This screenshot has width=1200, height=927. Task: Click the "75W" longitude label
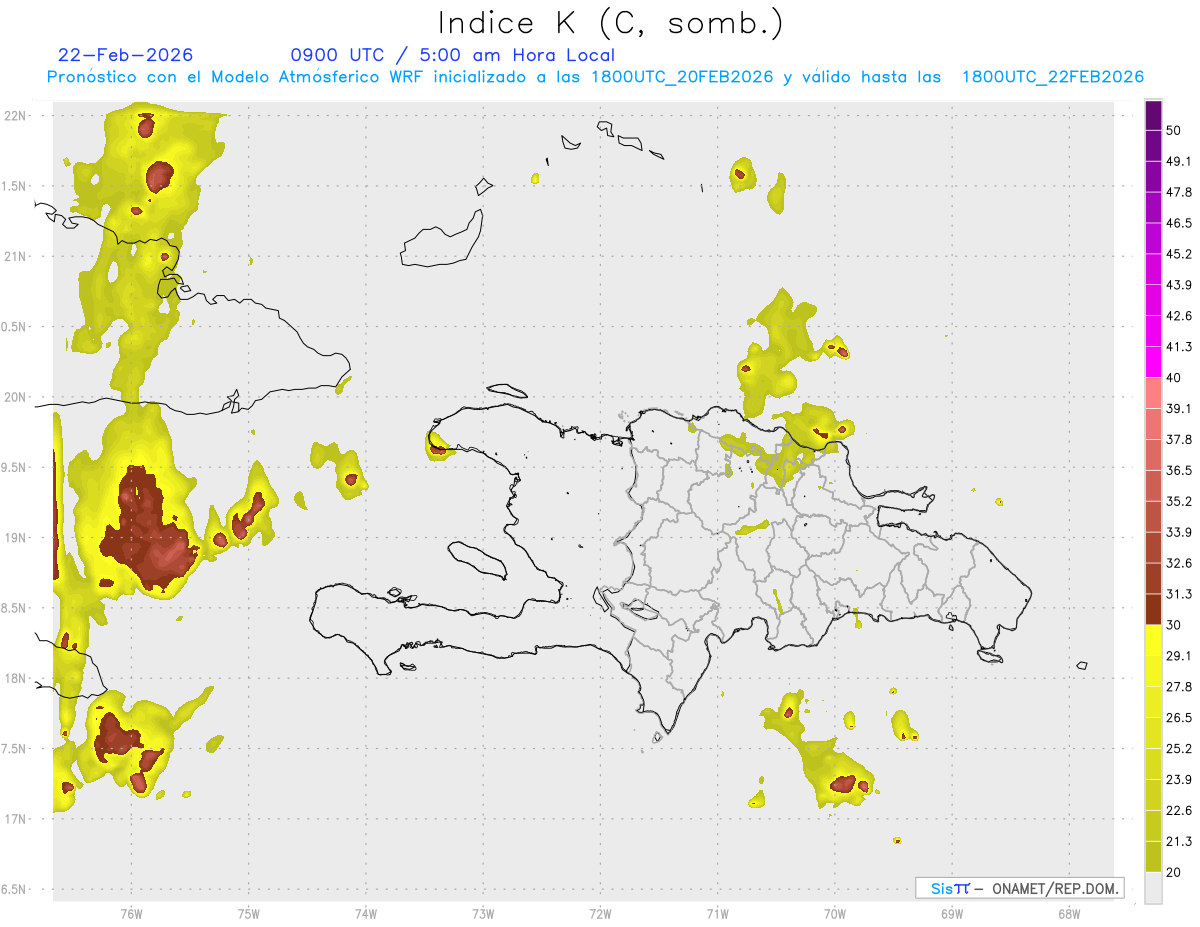249,914
